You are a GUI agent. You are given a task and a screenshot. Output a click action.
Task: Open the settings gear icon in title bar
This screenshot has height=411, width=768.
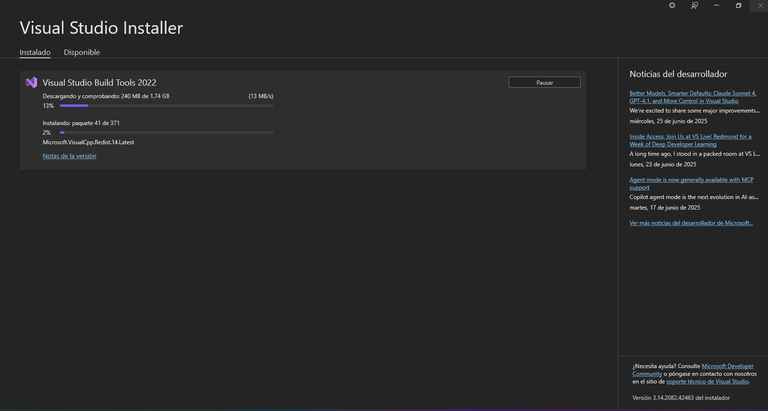point(672,5)
